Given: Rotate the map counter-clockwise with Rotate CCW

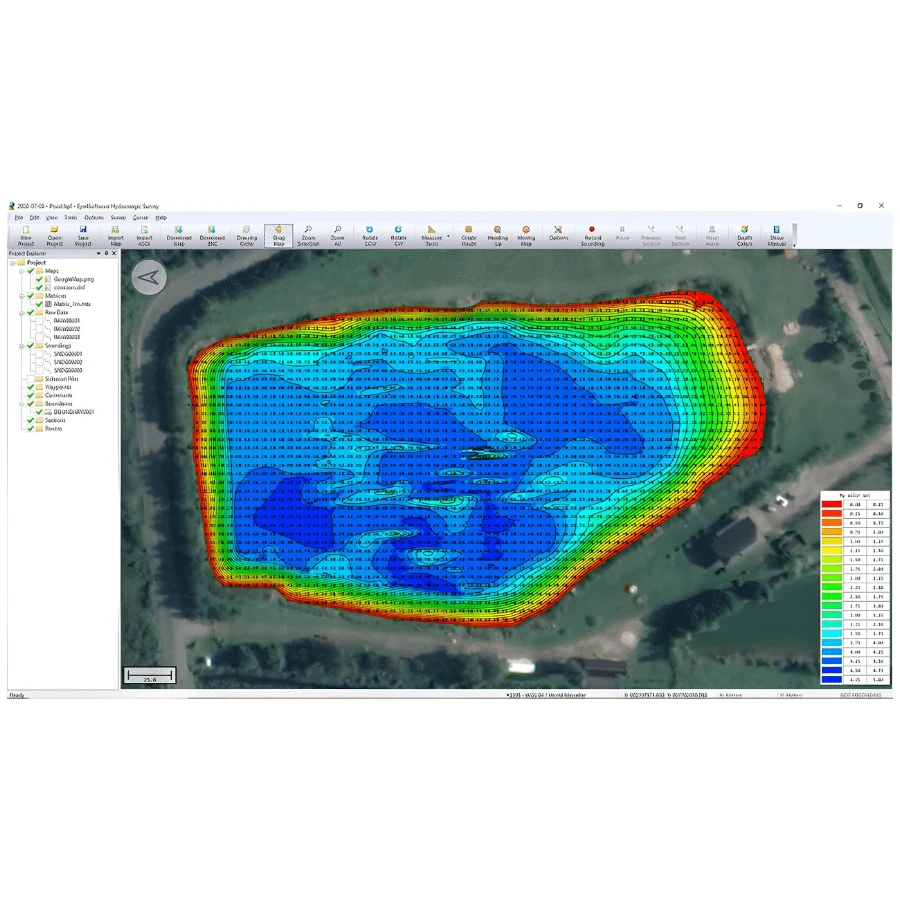Looking at the screenshot, I should [x=370, y=236].
